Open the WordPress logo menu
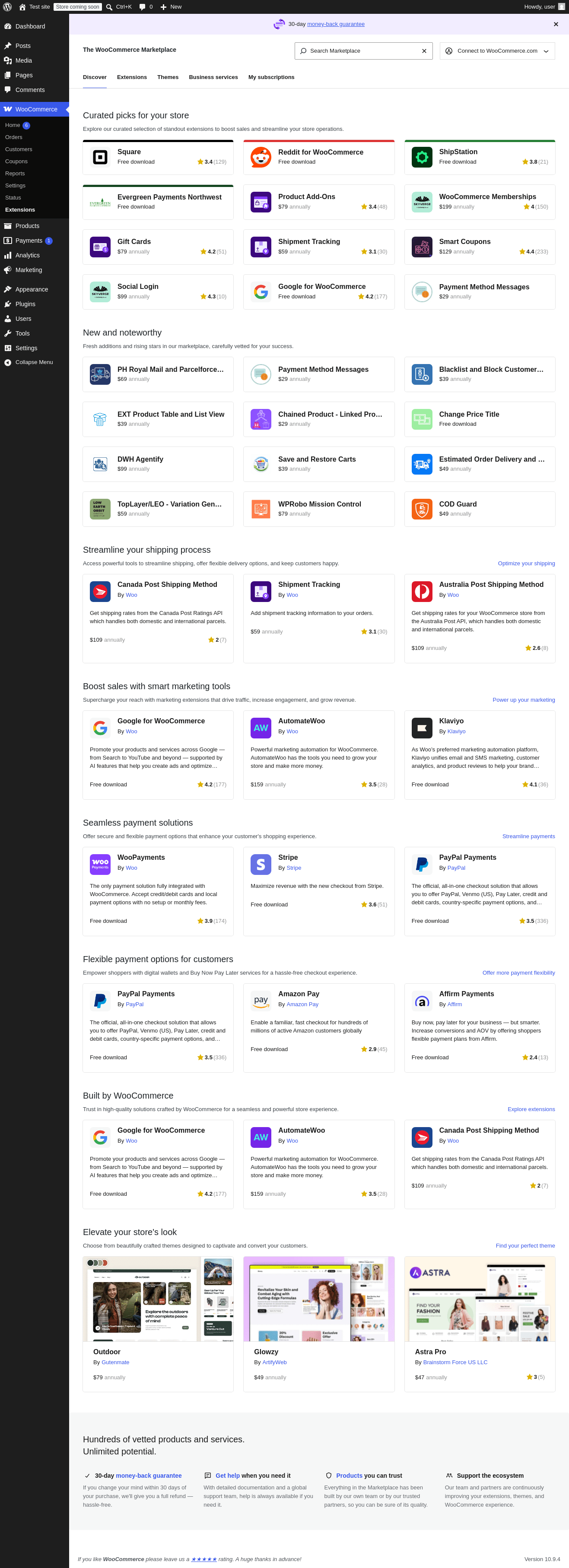 pyautogui.click(x=7, y=7)
